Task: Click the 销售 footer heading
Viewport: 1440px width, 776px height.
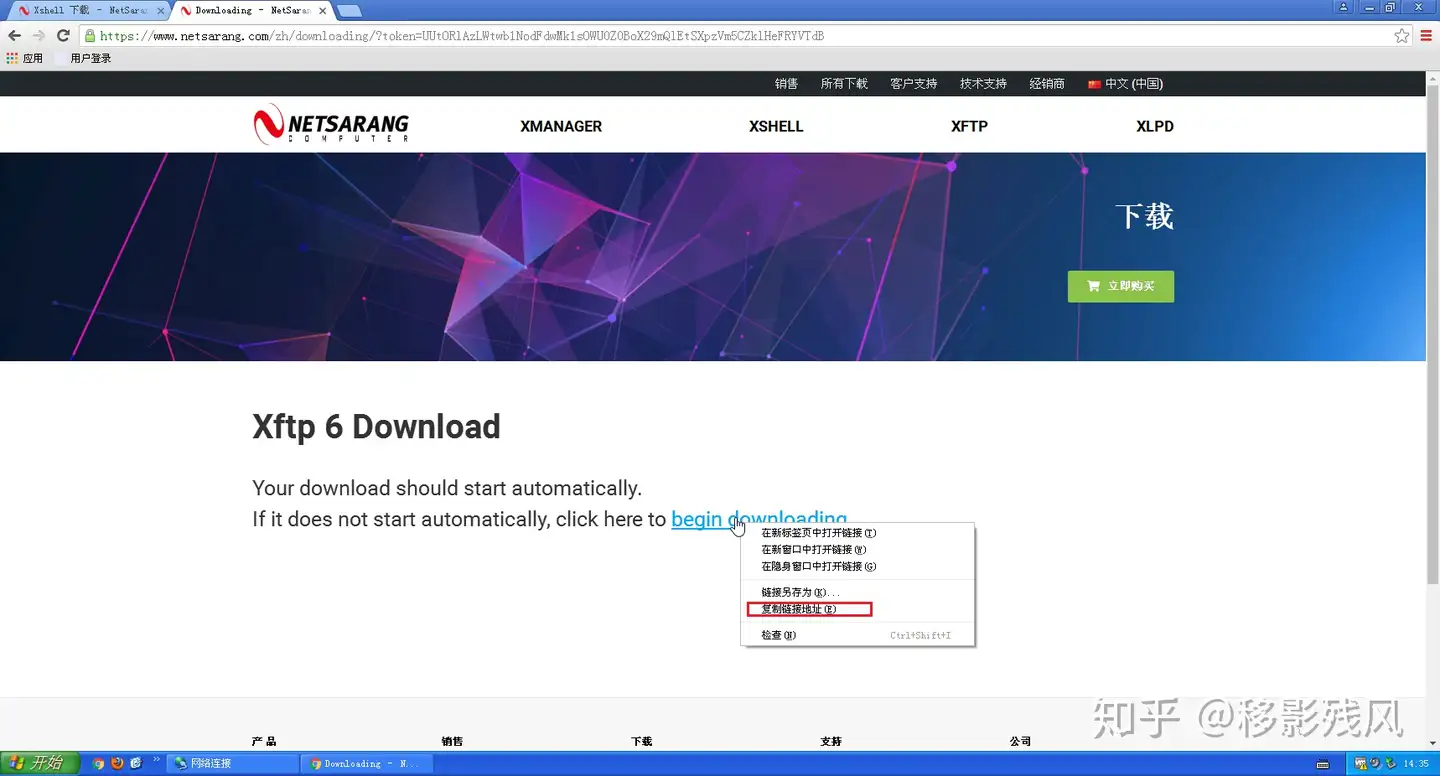Action: pyautogui.click(x=453, y=741)
